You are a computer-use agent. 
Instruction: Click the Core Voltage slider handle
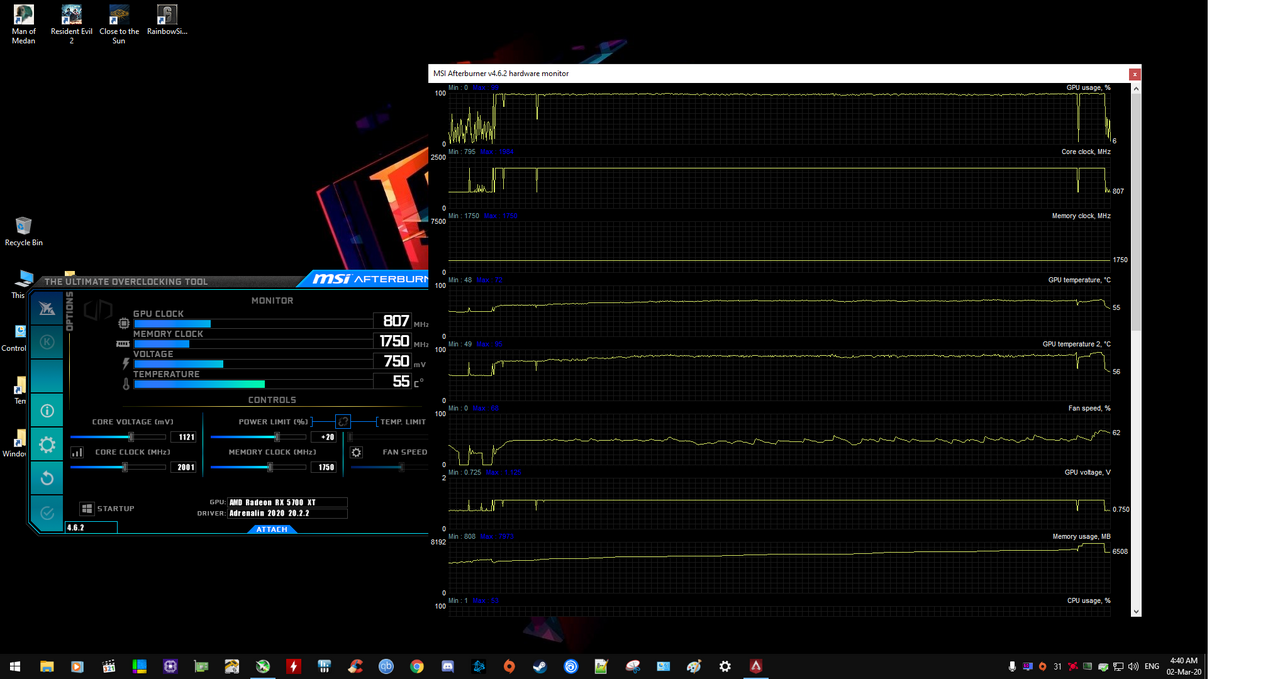(x=131, y=437)
